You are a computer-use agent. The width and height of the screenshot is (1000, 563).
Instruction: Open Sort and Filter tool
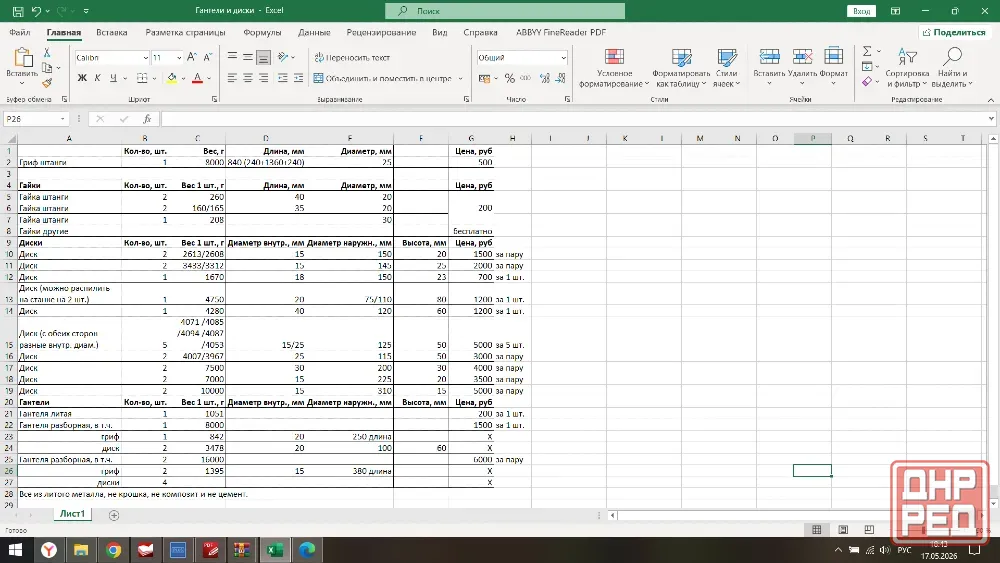point(907,57)
